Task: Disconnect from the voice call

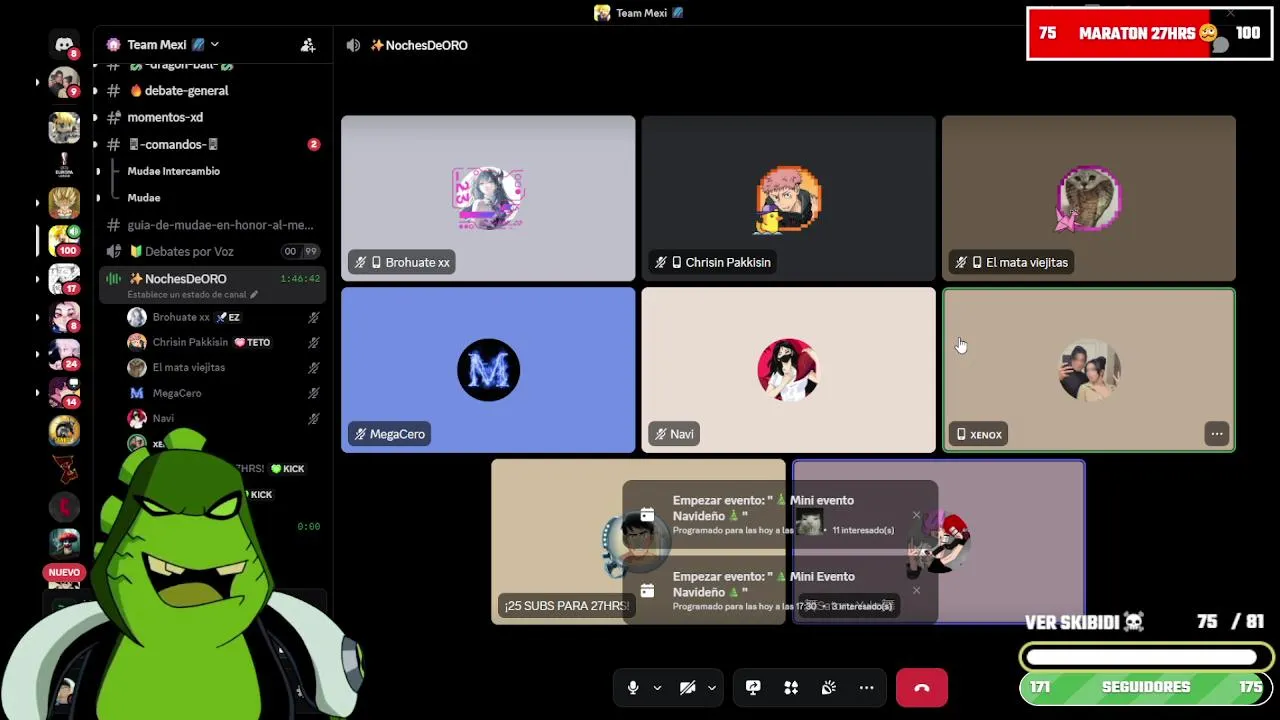Action: pos(922,688)
